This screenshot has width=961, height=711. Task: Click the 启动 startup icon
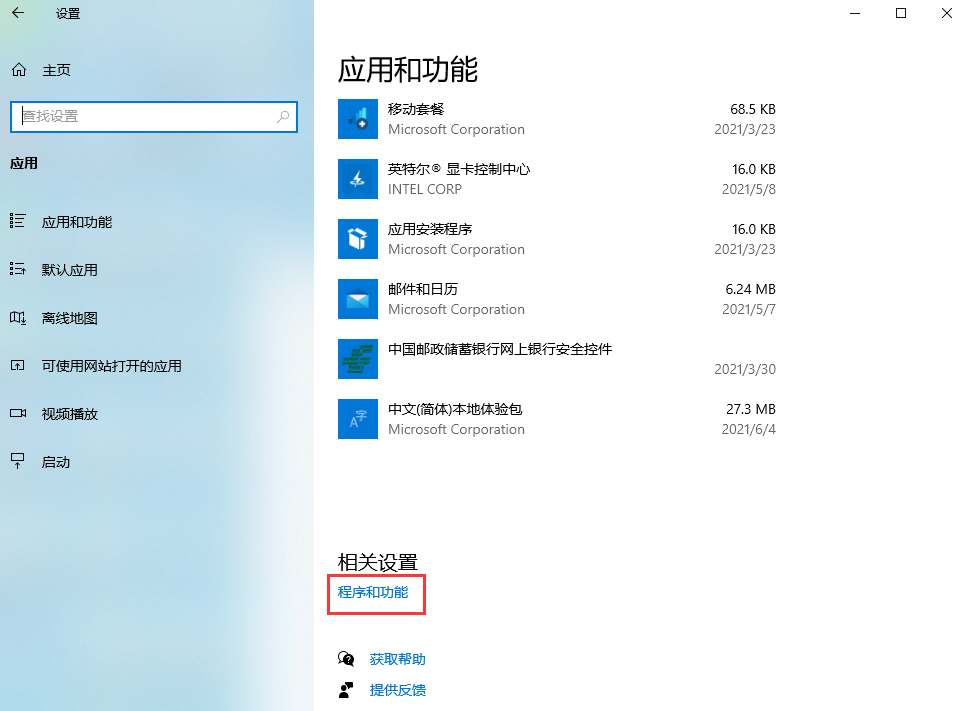click(x=18, y=461)
